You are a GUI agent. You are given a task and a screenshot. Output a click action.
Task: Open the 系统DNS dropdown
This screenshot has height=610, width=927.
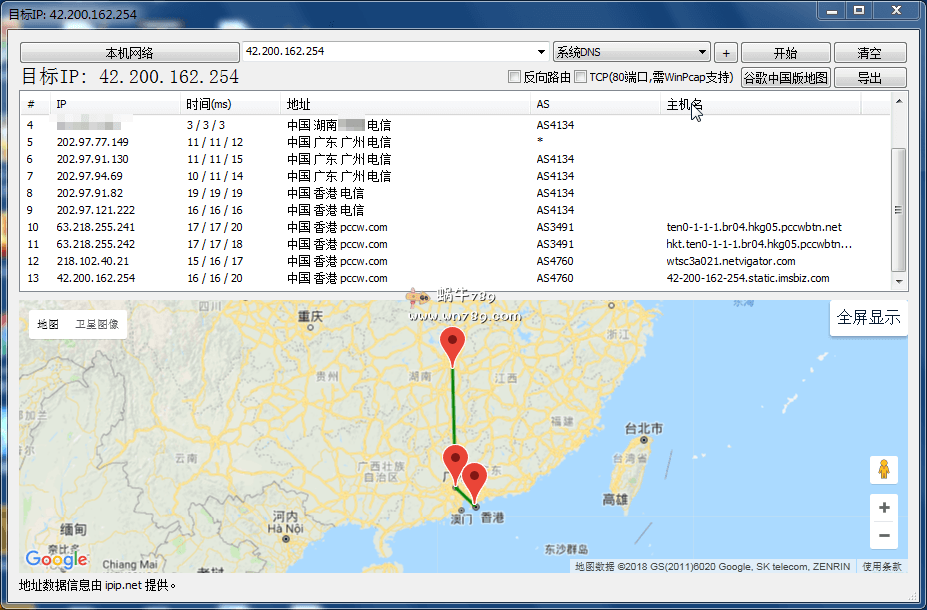tap(702, 53)
